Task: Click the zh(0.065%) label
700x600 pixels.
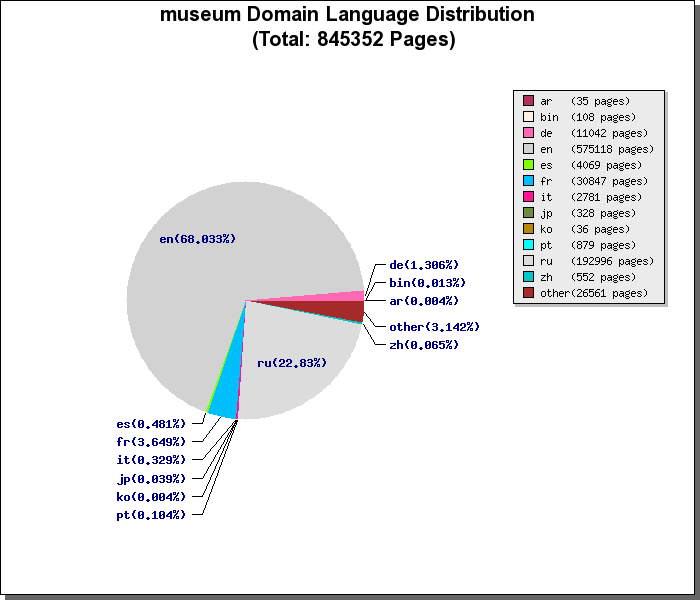Action: (424, 345)
